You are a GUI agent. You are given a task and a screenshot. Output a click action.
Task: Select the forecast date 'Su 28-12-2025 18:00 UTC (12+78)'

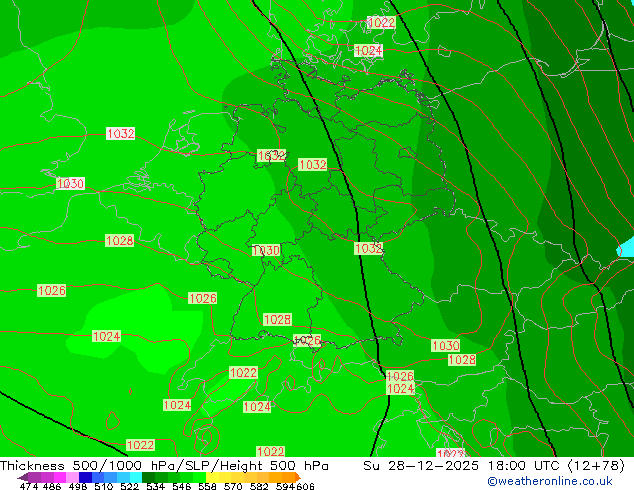[x=494, y=466]
